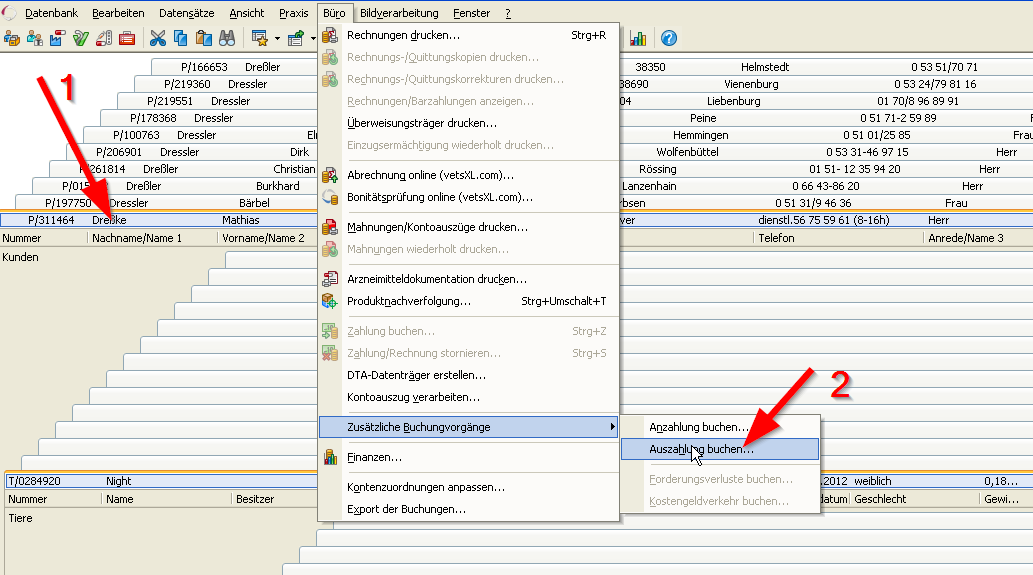Open the Datenbank menu
1033x575 pixels.
pos(51,13)
